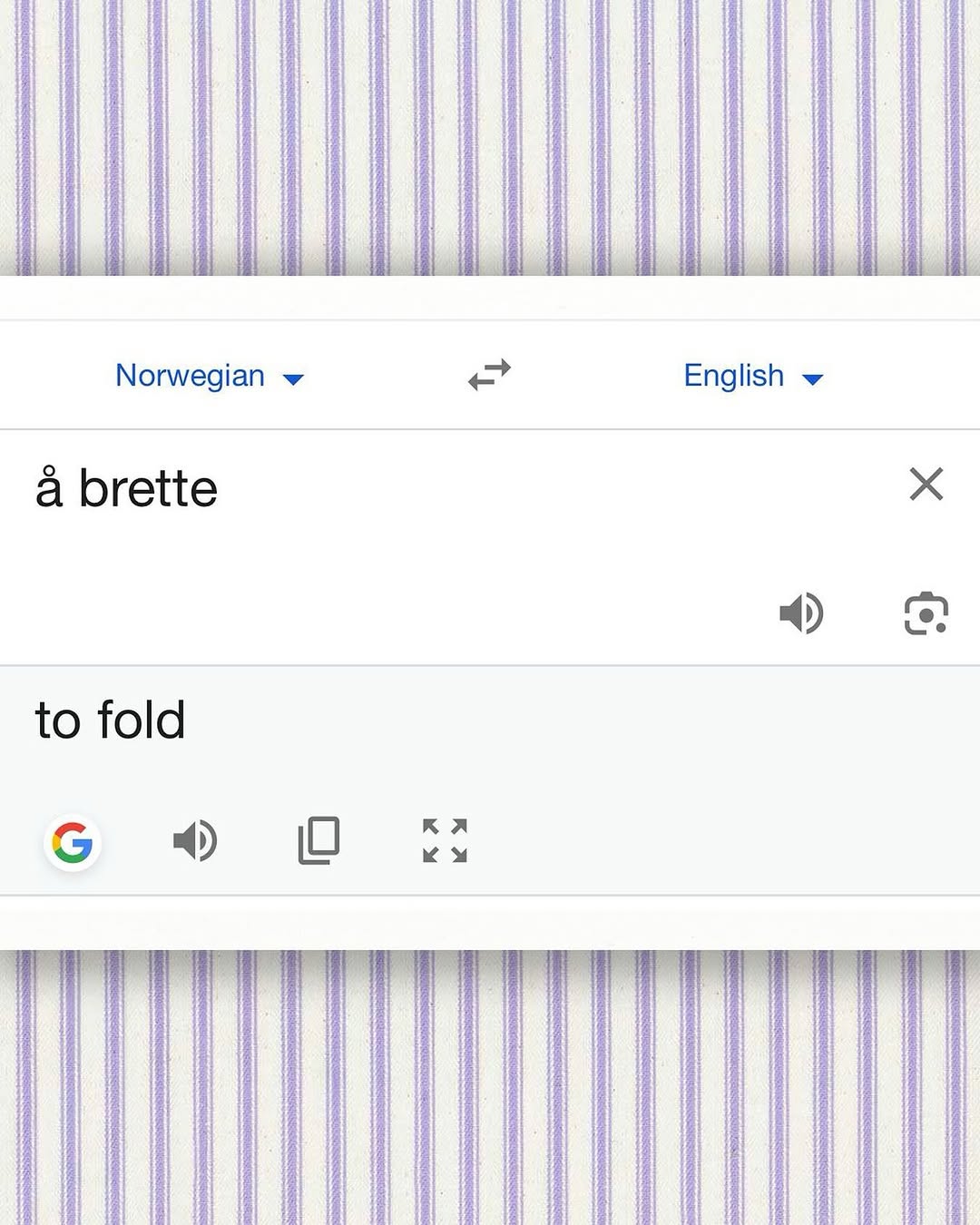This screenshot has height=1225, width=980.
Task: Open camera translation from input box
Action: tap(926, 613)
